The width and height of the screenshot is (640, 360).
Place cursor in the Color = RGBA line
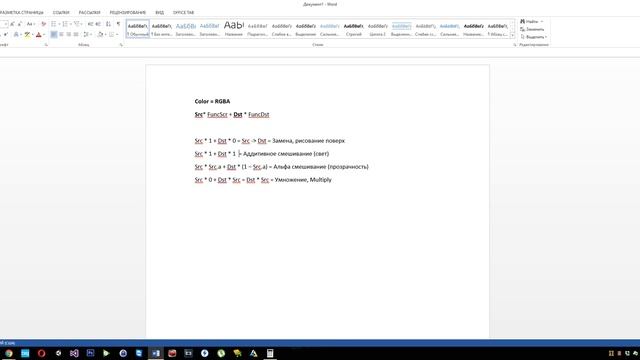tap(212, 101)
